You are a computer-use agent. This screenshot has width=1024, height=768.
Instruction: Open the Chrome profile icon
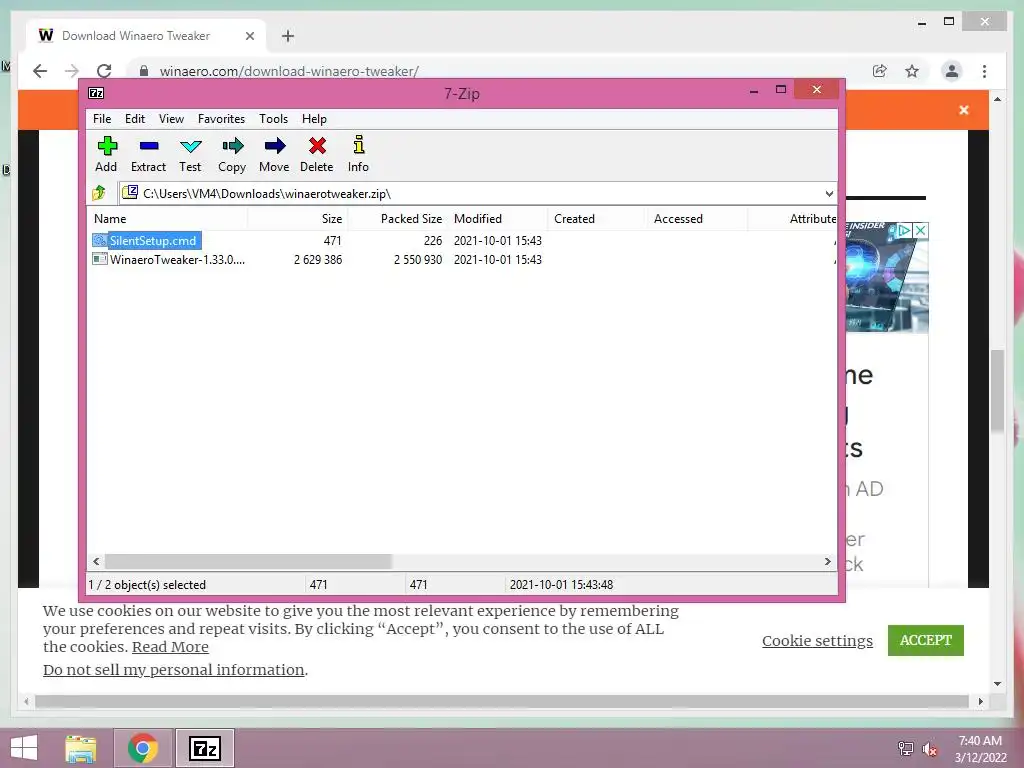click(x=952, y=71)
